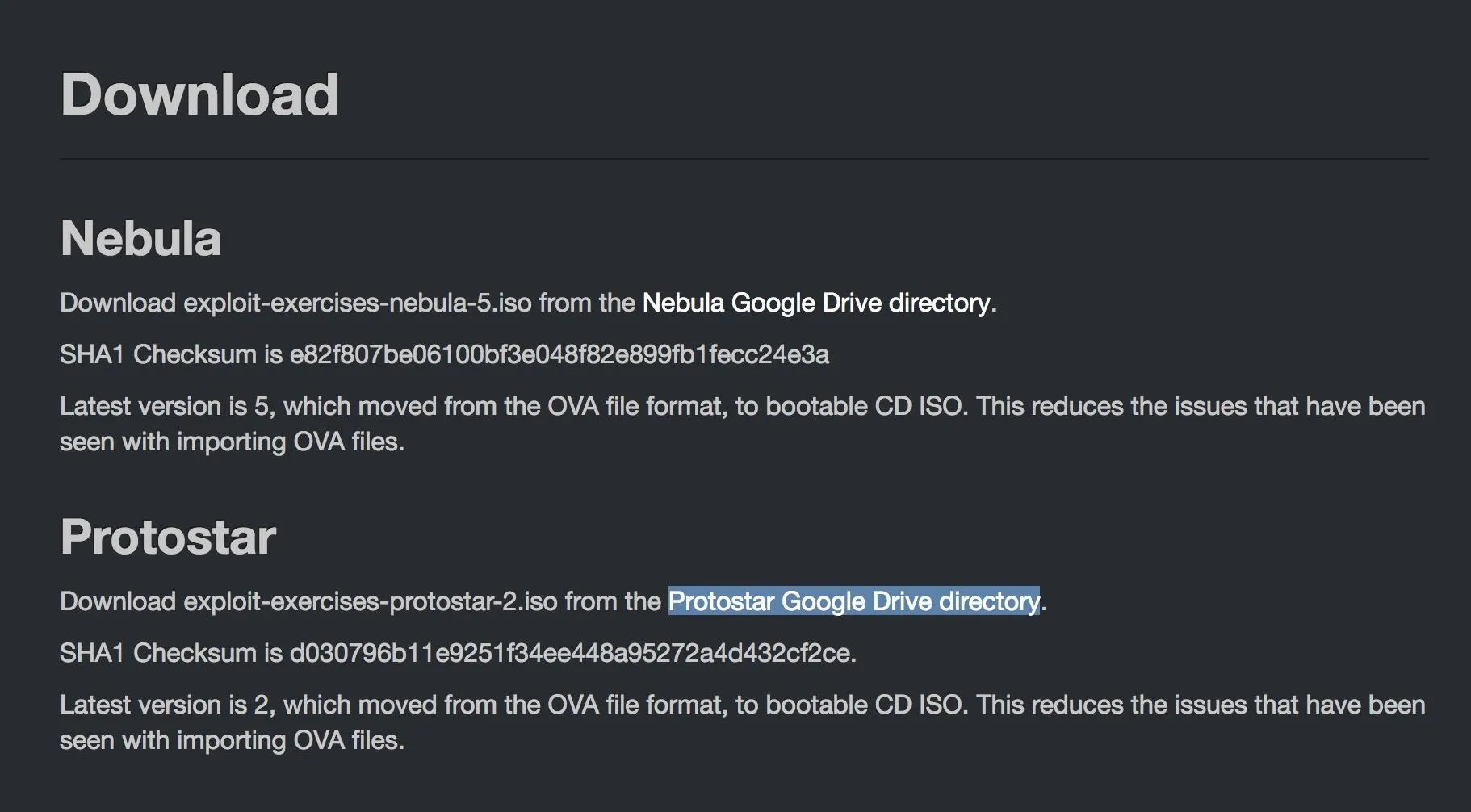Click the Nebula SHA1 checksum e82f807be... line
Image resolution: width=1471 pixels, height=812 pixels.
point(445,354)
